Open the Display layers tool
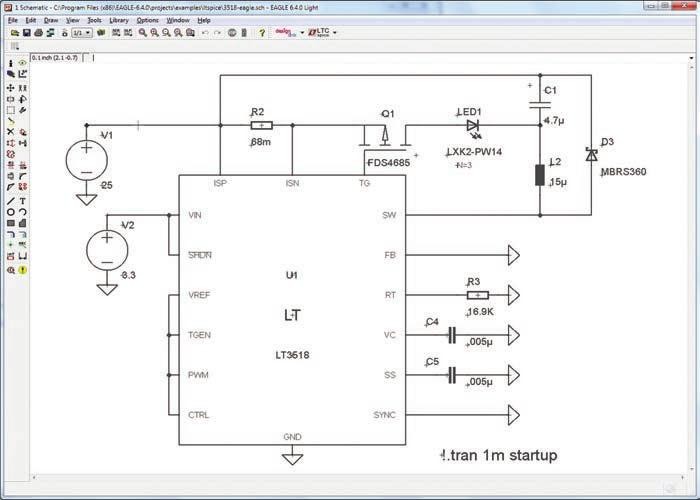This screenshot has width=700, height=500. (x=11, y=74)
